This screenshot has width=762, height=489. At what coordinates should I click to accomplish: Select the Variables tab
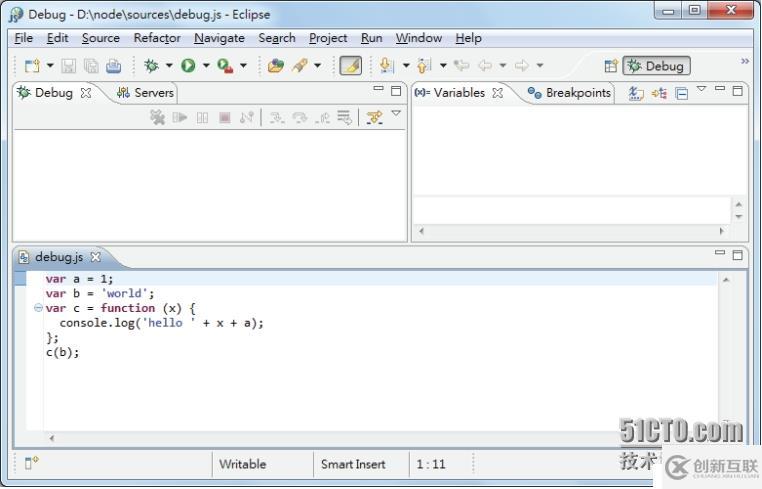point(450,92)
